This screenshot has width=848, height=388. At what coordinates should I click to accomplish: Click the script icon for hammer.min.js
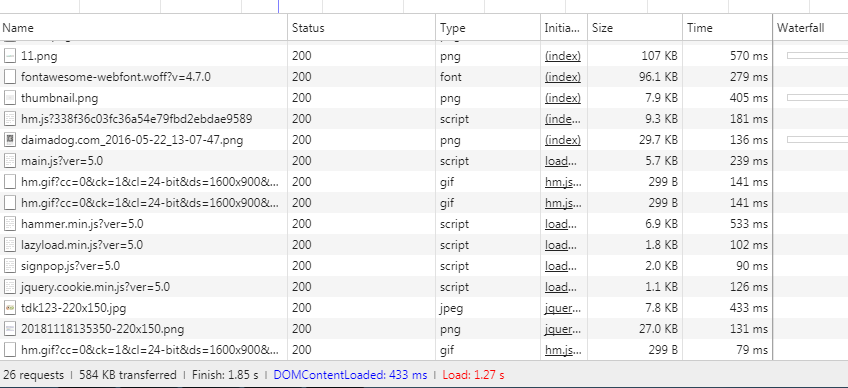[x=10, y=223]
